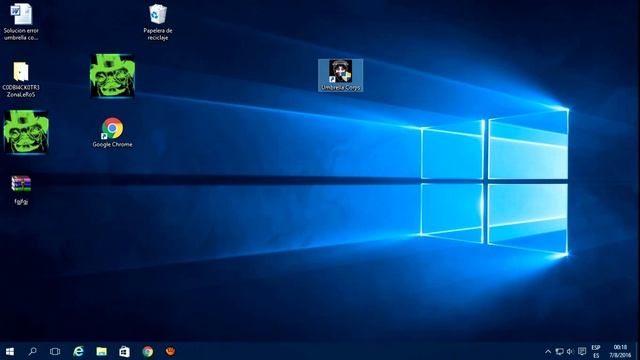Open the Action Center notifications icon
This screenshot has width=640, height=360.
tap(582, 351)
